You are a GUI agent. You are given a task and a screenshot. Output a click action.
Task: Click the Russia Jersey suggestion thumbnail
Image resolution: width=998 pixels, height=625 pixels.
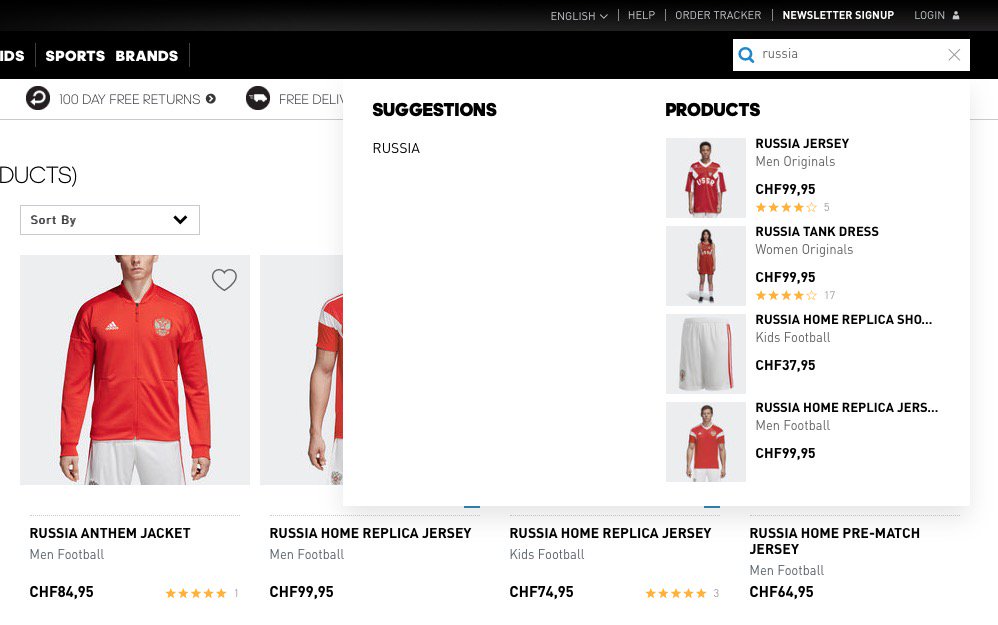(705, 178)
